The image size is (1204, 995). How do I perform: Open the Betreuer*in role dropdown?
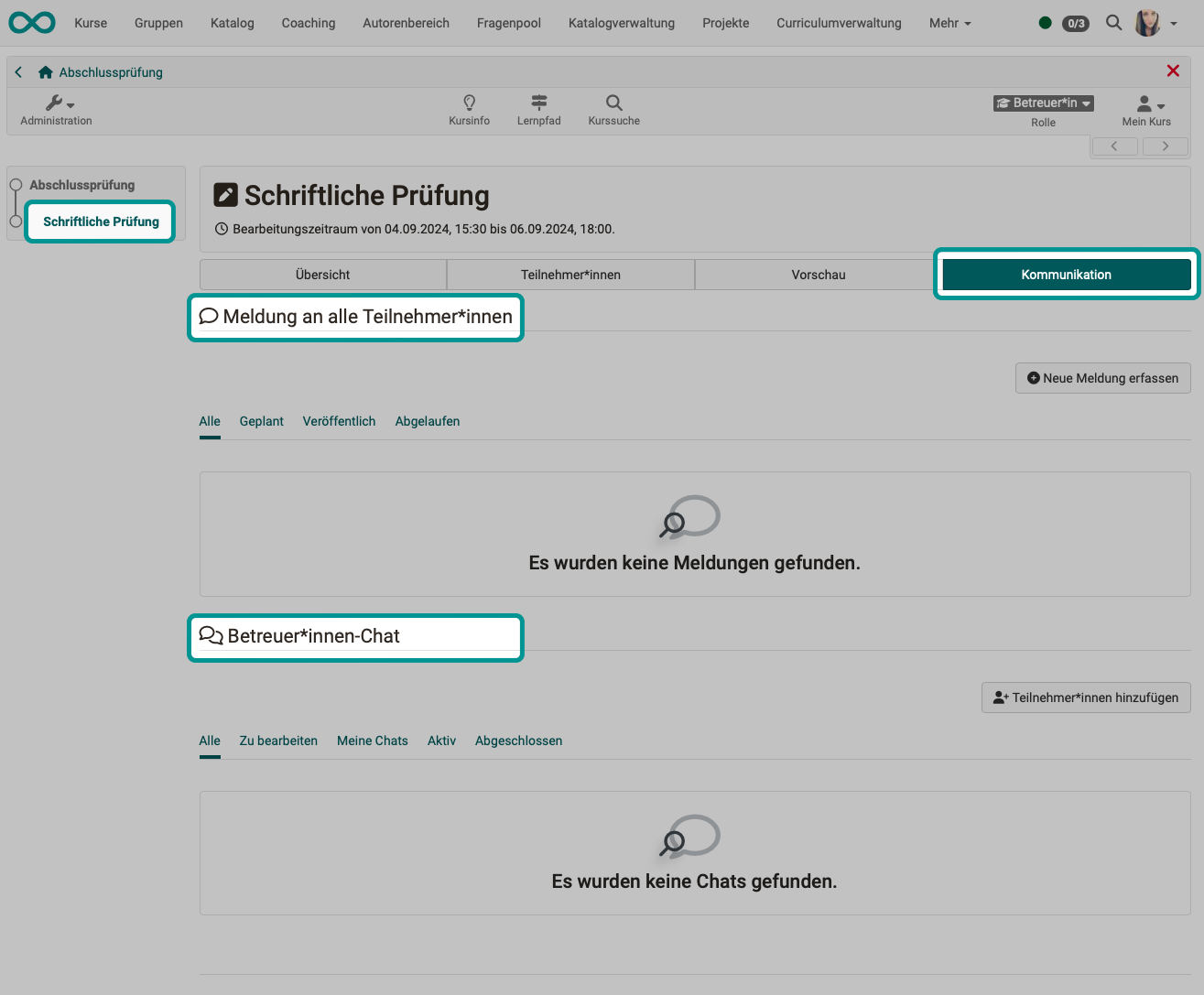point(1043,103)
